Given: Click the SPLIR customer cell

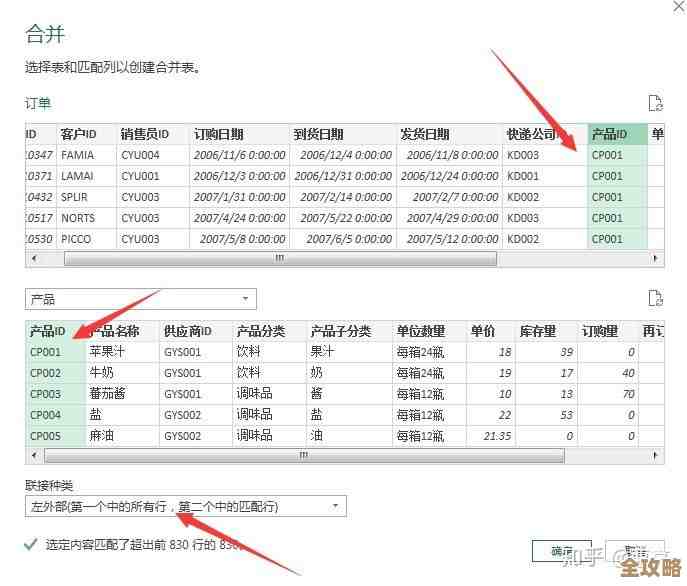Looking at the screenshot, I should pyautogui.click(x=87, y=197).
